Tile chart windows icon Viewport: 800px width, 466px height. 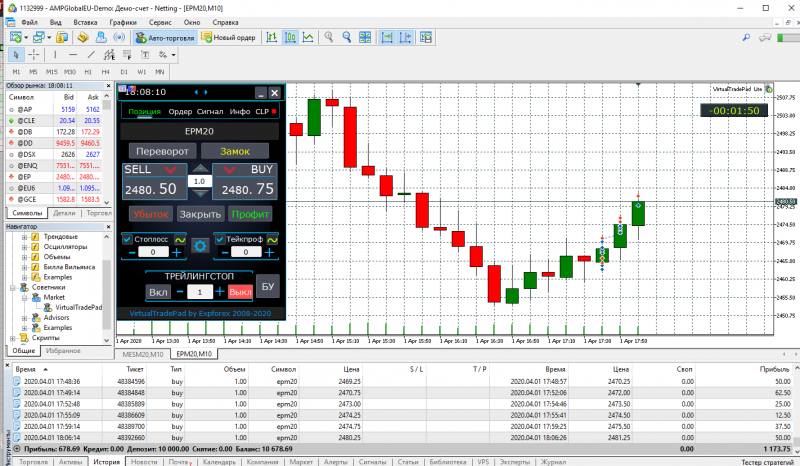(365, 37)
